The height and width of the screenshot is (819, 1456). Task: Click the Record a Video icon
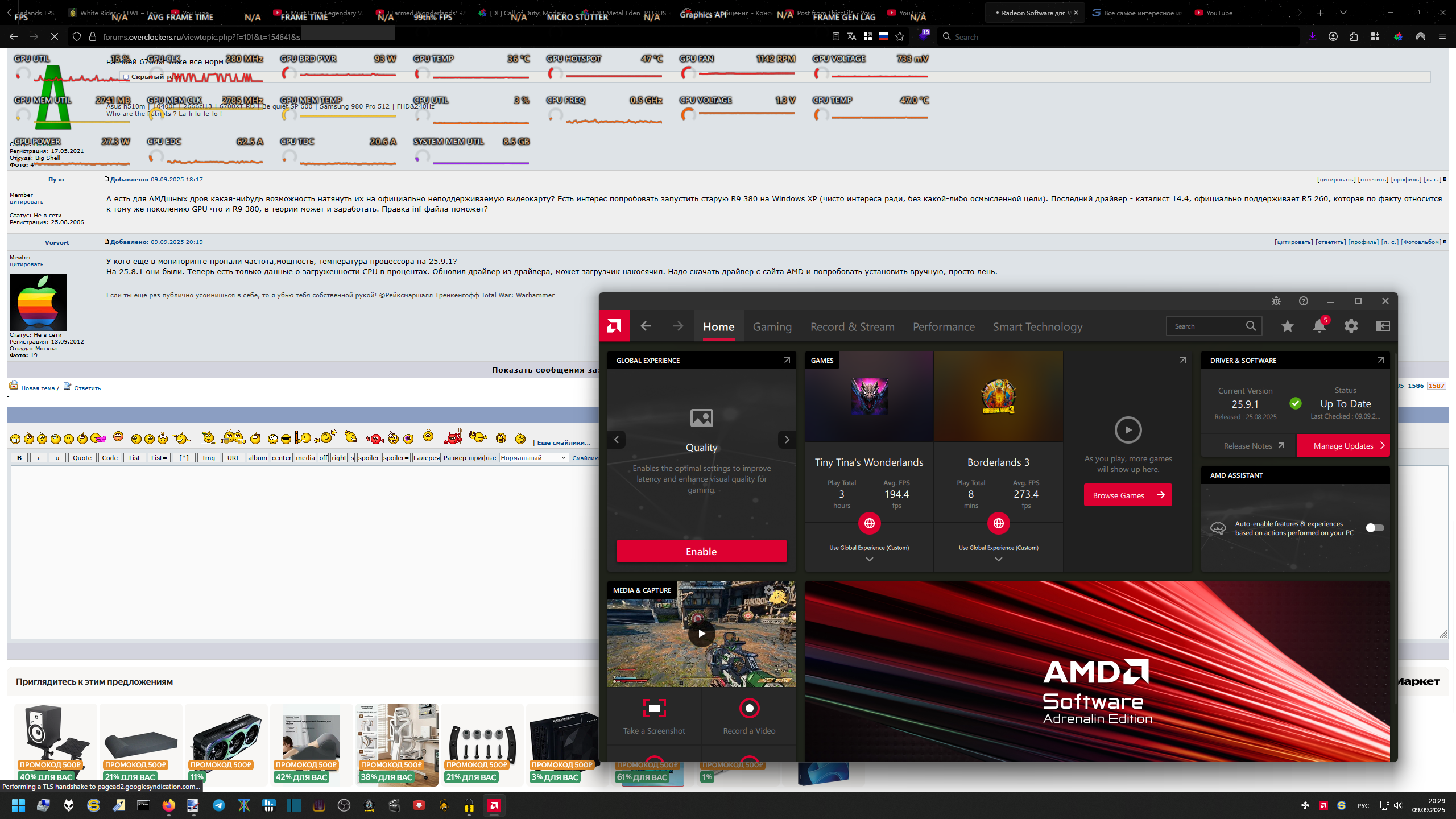point(749,709)
